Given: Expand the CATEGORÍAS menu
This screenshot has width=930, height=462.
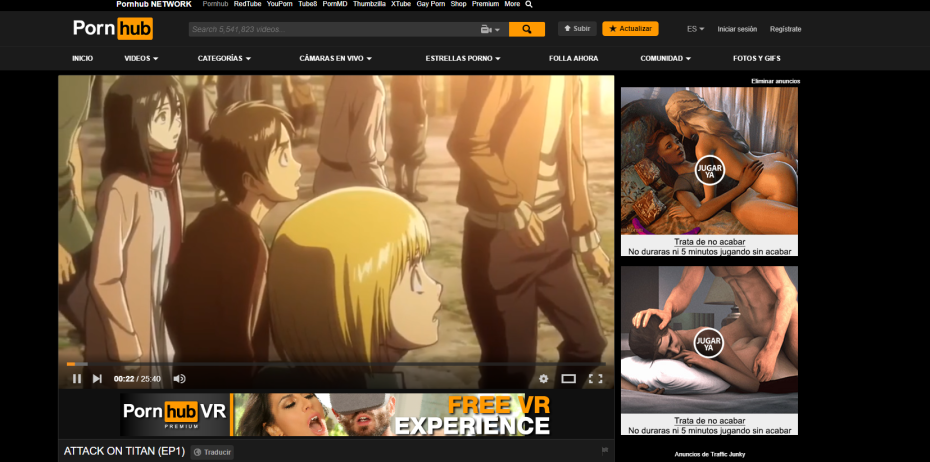Looking at the screenshot, I should pos(225,58).
